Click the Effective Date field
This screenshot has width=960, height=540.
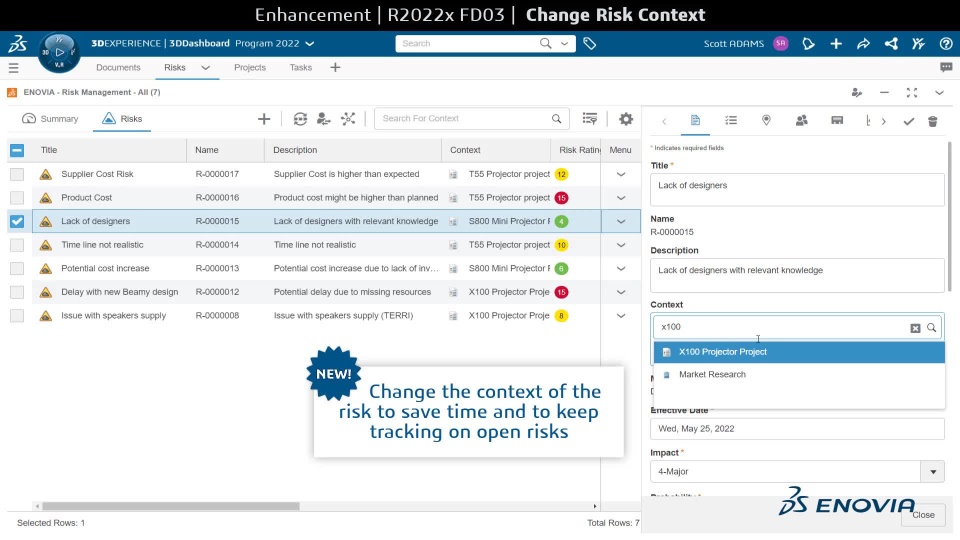pyautogui.click(x=797, y=429)
